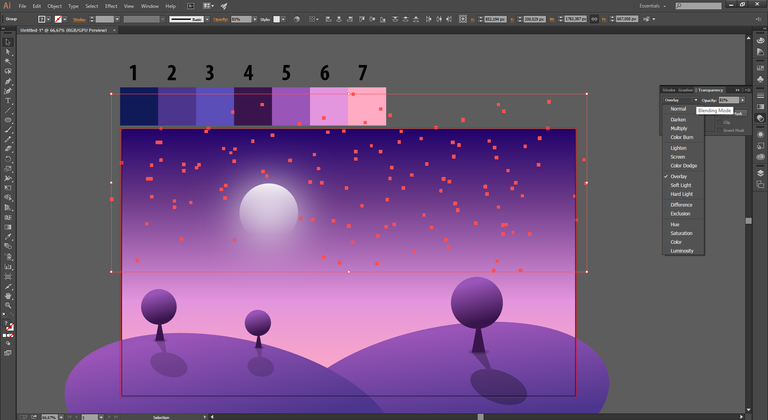
Task: Select the Selection tool in toolbox
Action: point(7,42)
